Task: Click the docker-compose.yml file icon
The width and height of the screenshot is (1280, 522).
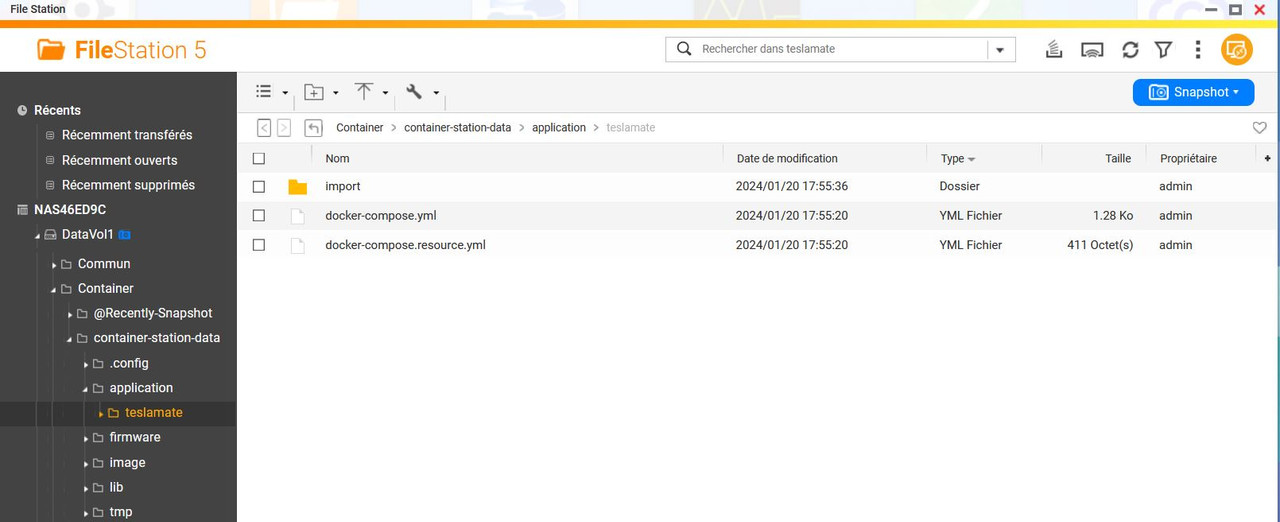Action: 297,216
